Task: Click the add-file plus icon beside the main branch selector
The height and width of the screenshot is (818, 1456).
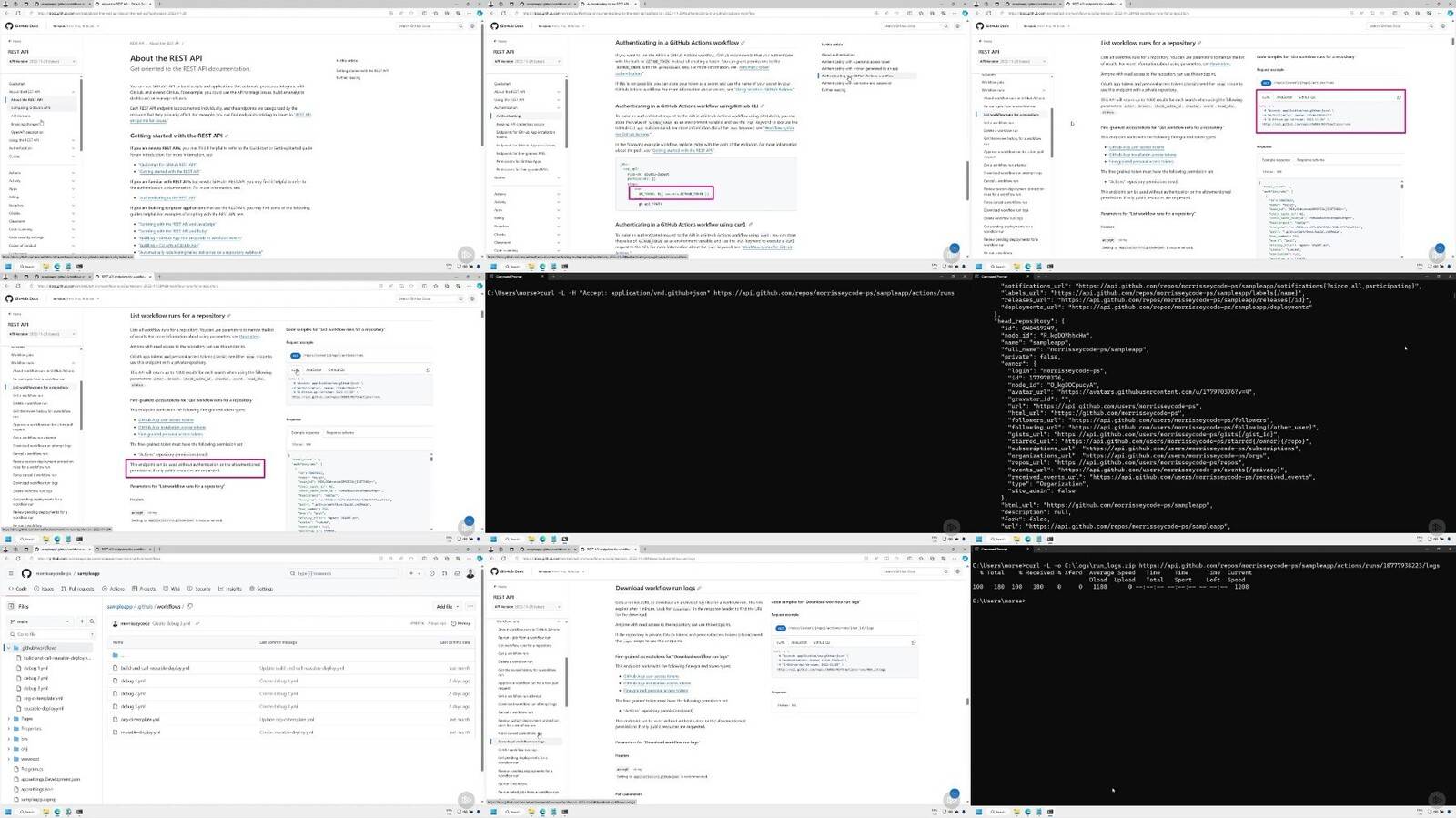Action: 82,621
